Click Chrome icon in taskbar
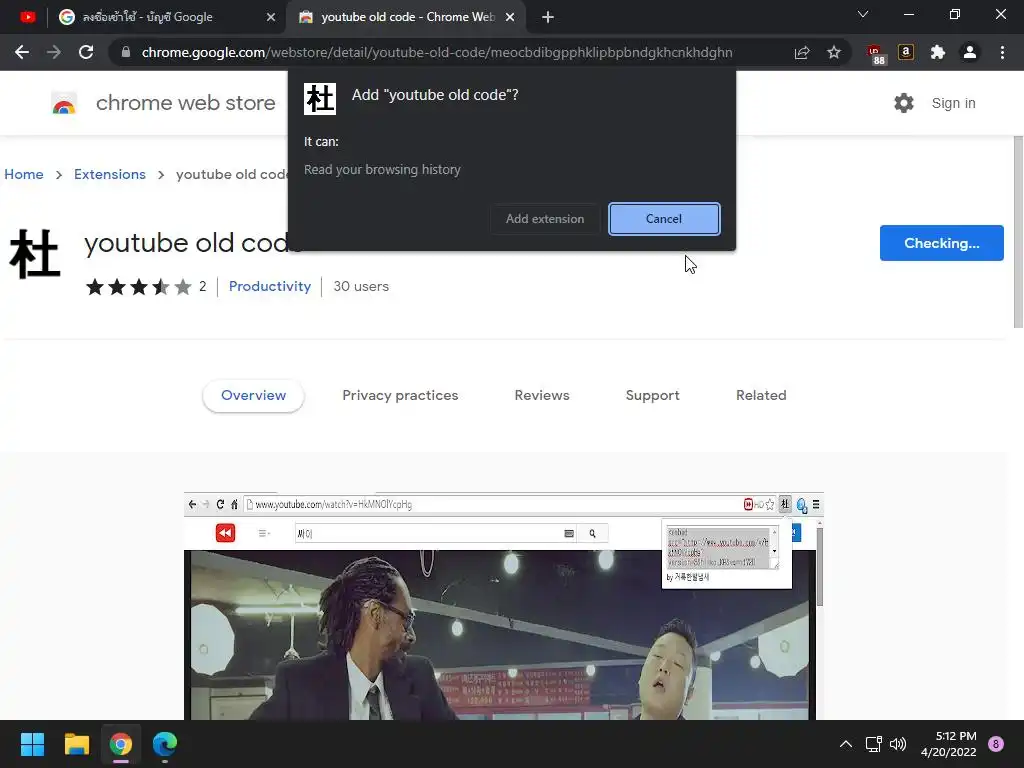Screen dimensions: 1024x768 click(x=121, y=744)
